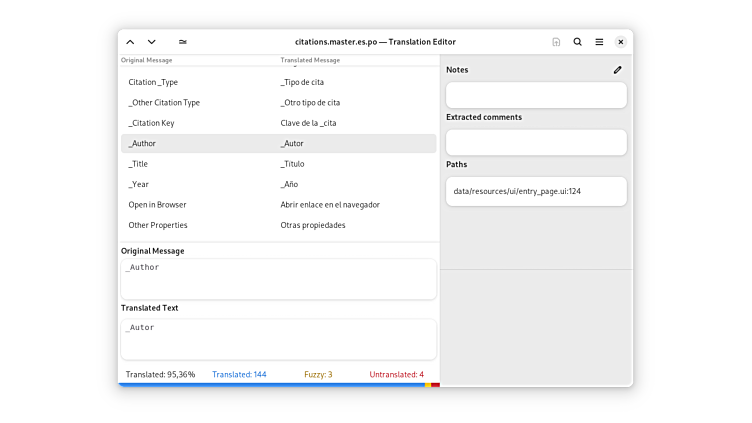Click the Translated Text input field

click(278, 339)
